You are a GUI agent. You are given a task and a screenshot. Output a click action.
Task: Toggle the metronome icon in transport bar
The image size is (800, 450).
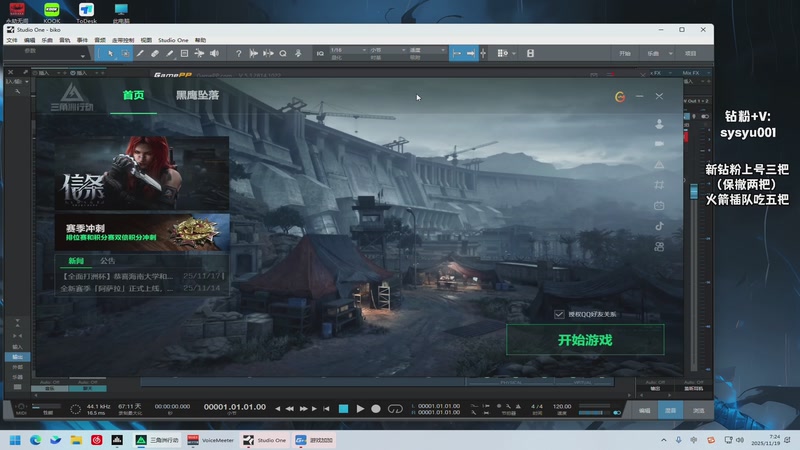click(518, 406)
